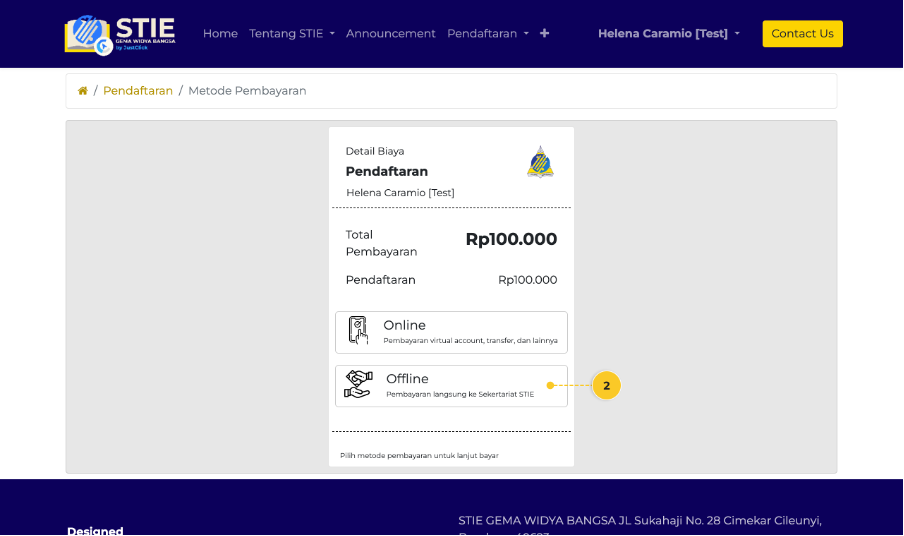Click the yellow number 2 step marker
The image size is (904, 536).
pyautogui.click(x=606, y=385)
